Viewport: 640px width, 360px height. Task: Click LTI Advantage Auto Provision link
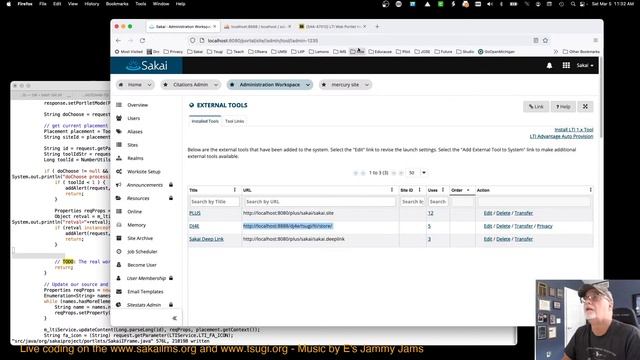561,136
